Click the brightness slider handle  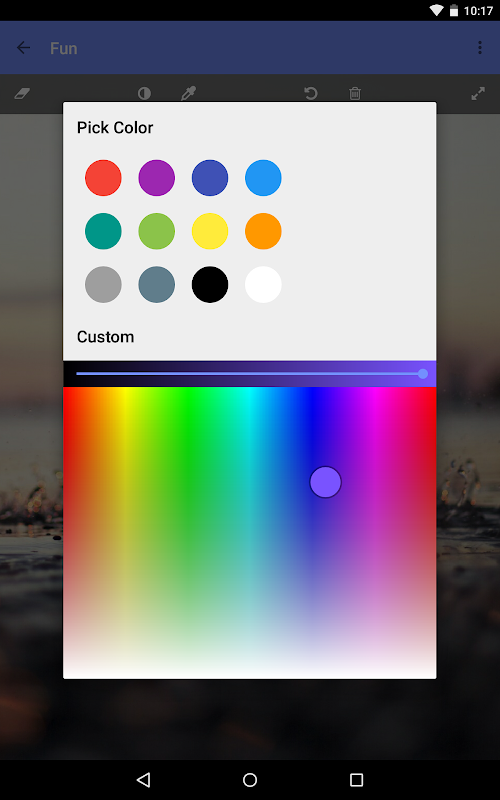423,374
